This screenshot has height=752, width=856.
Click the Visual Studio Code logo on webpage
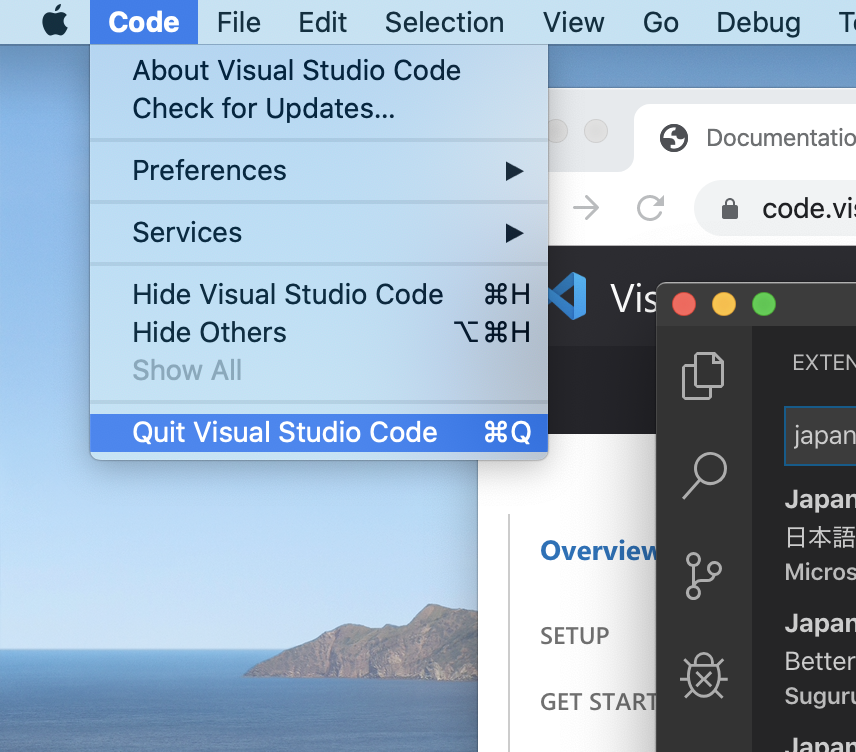[568, 296]
